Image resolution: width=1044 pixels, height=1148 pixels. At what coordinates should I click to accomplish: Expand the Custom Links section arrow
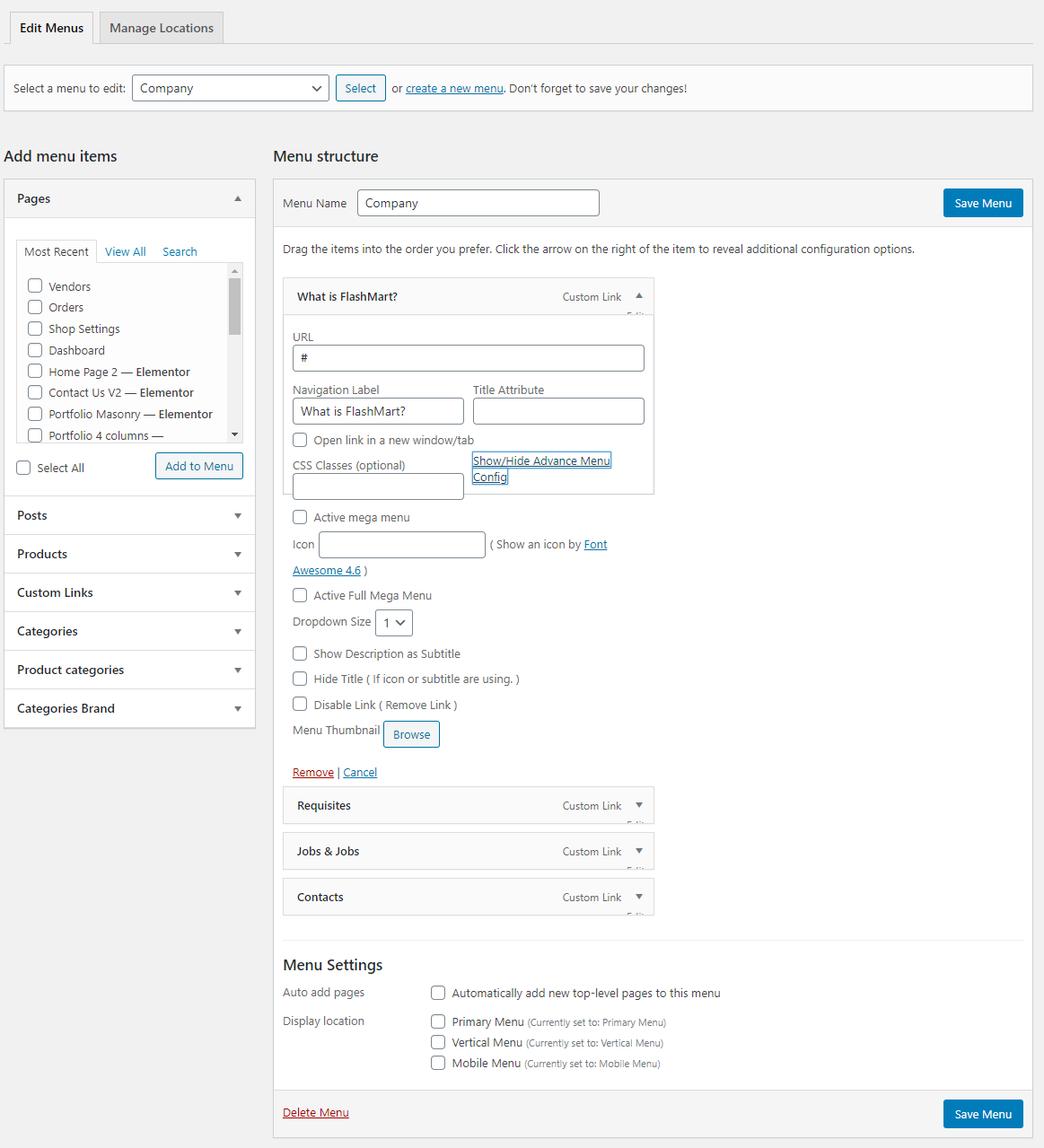(x=238, y=592)
